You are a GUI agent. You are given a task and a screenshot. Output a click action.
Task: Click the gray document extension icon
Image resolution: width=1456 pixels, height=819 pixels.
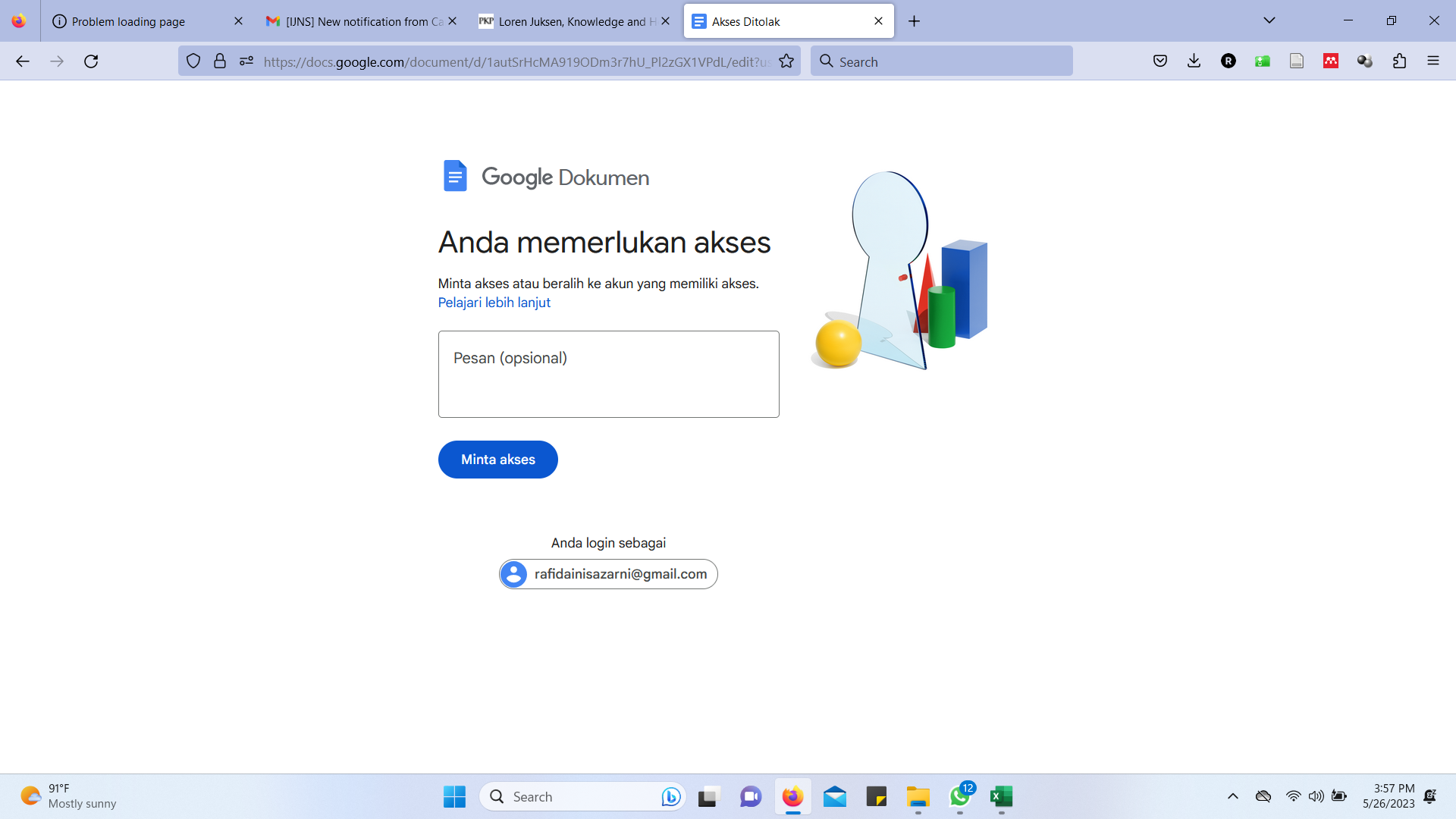(1297, 61)
